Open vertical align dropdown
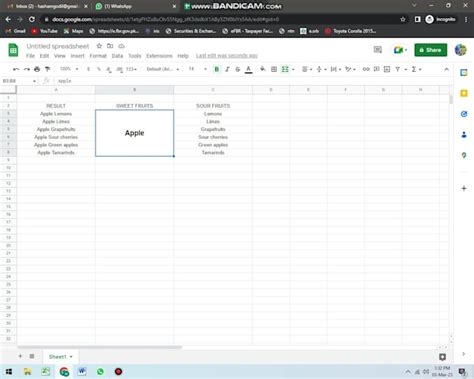Viewport: 474px width, 379px height. (x=321, y=69)
